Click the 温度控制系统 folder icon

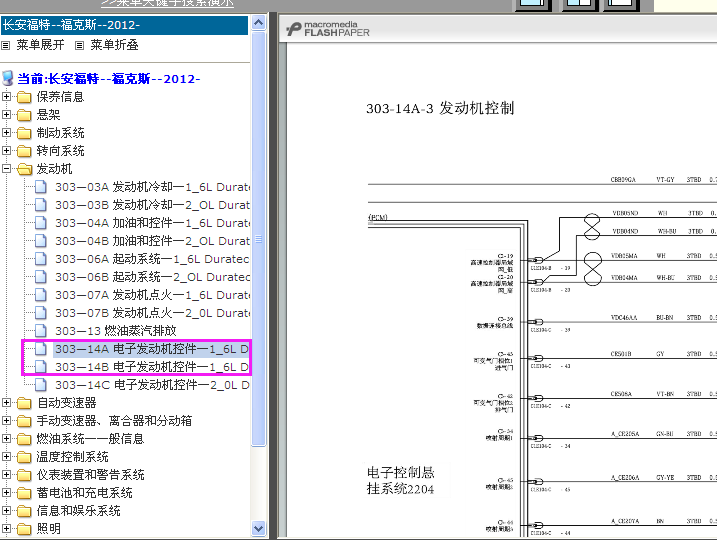pyautogui.click(x=24, y=457)
